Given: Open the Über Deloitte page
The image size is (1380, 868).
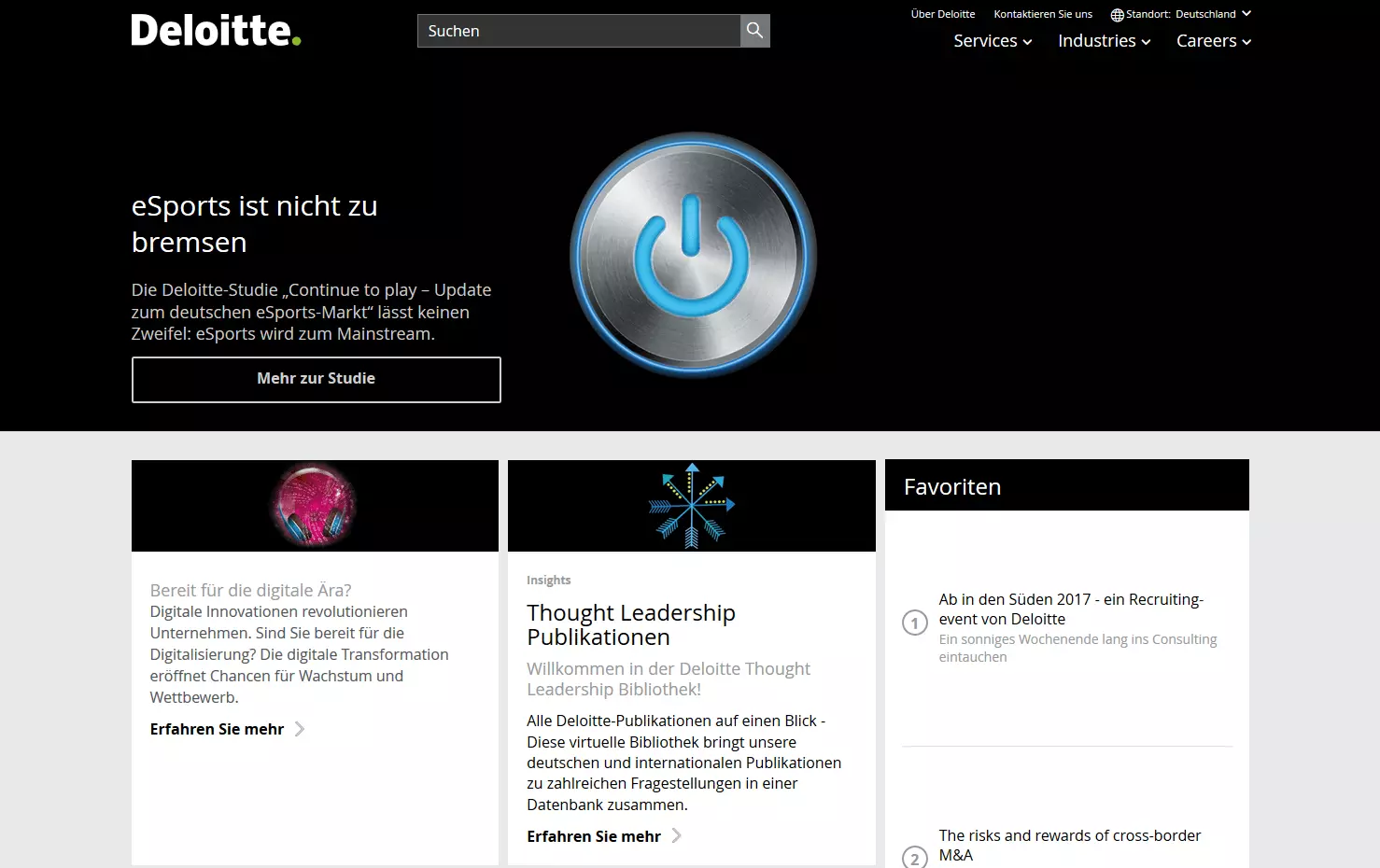Looking at the screenshot, I should 942,14.
